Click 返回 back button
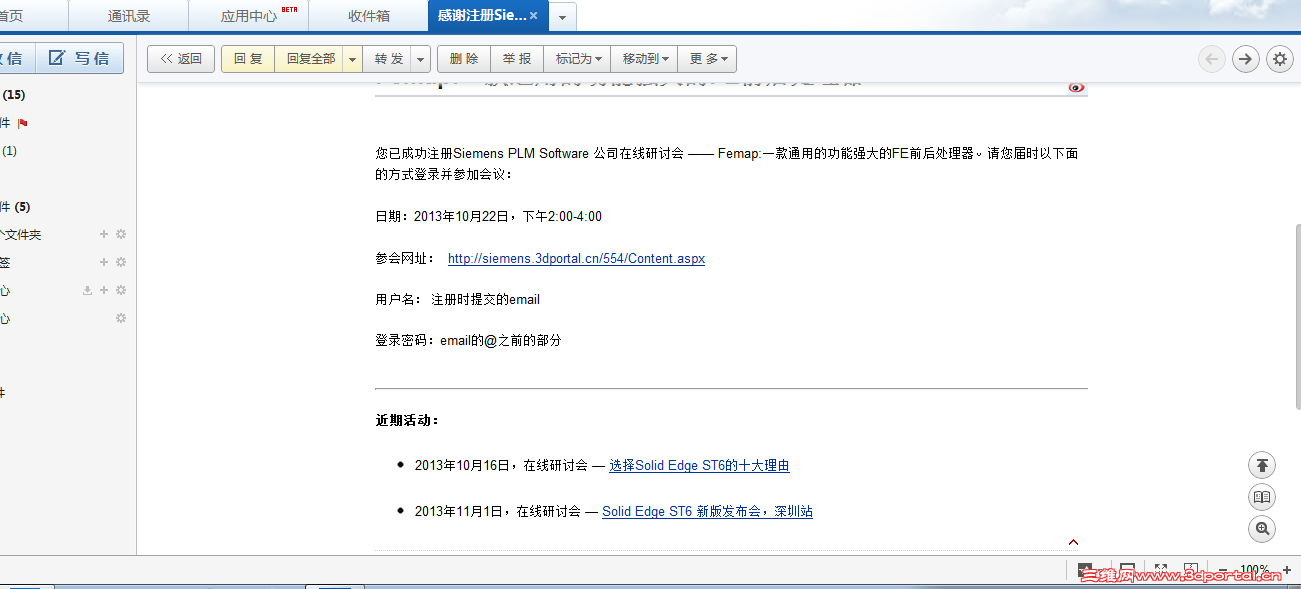The height and width of the screenshot is (589, 1301). point(181,59)
